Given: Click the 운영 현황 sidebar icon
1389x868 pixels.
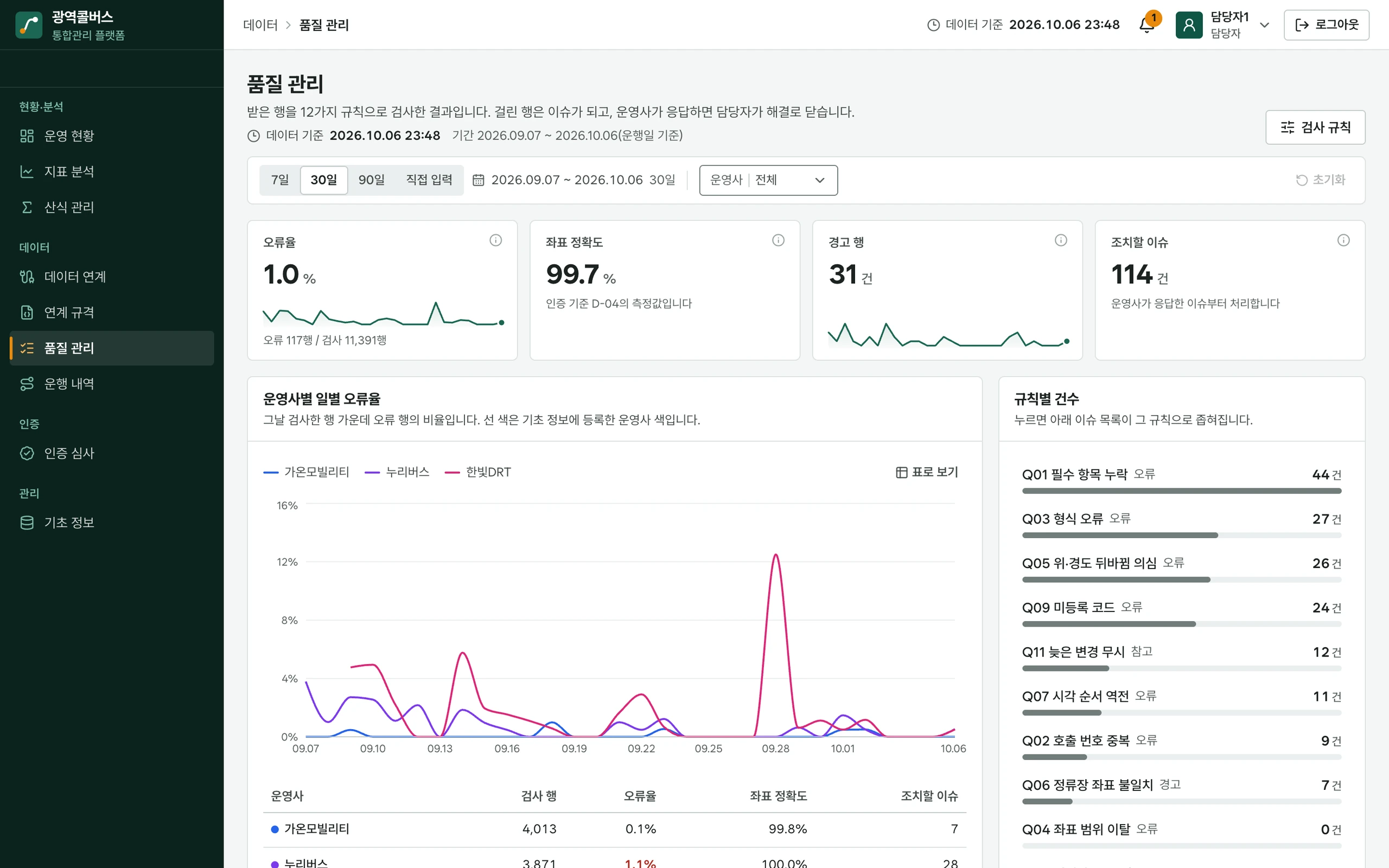Looking at the screenshot, I should pyautogui.click(x=27, y=136).
